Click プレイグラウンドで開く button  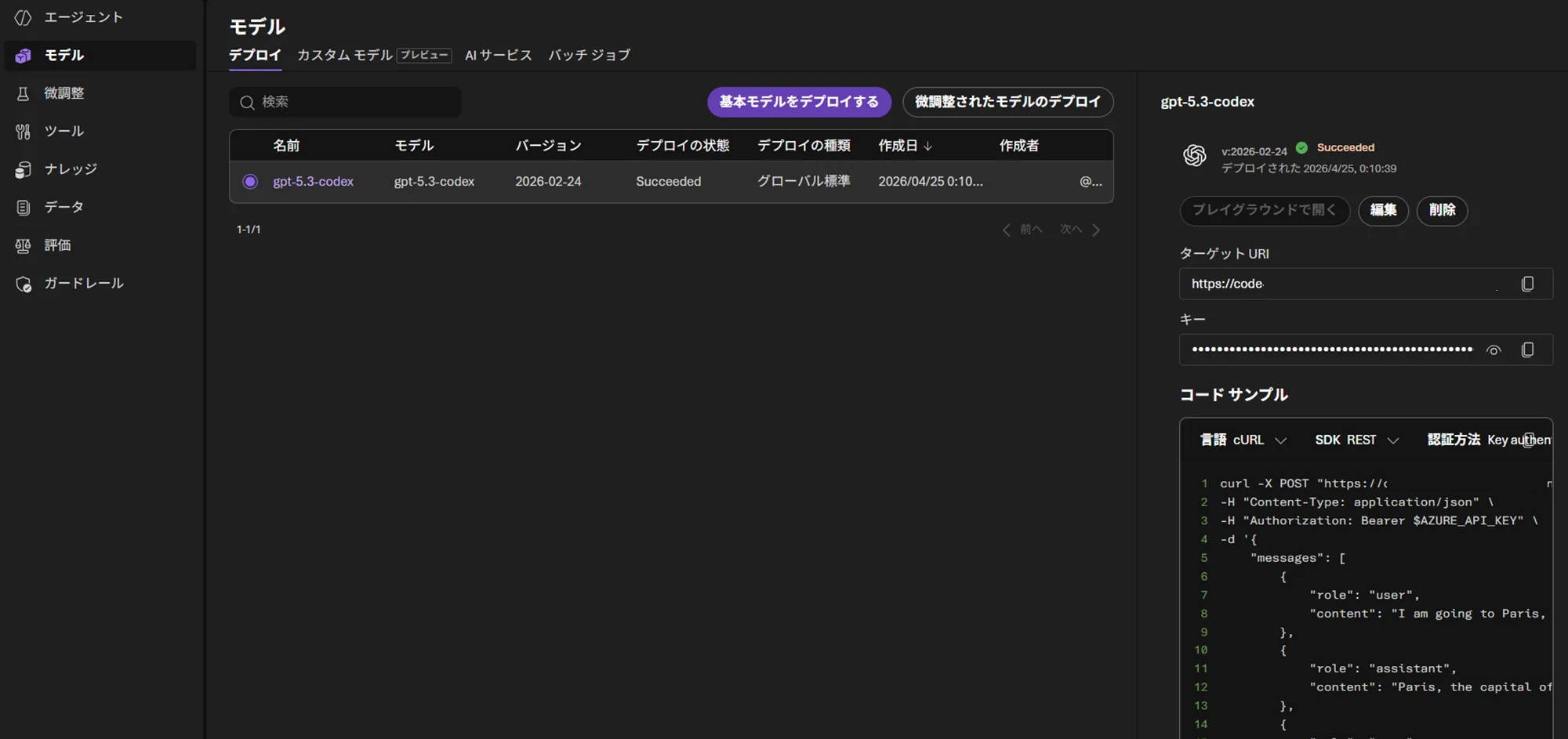1265,210
